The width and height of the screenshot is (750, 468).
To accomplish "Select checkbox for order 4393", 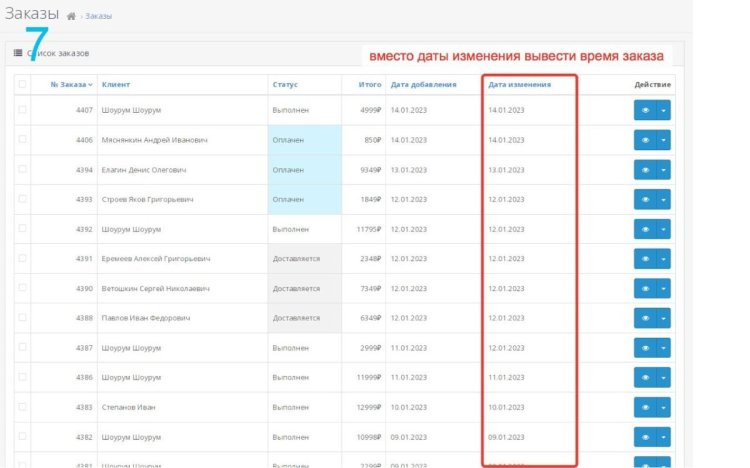I will click(23, 199).
